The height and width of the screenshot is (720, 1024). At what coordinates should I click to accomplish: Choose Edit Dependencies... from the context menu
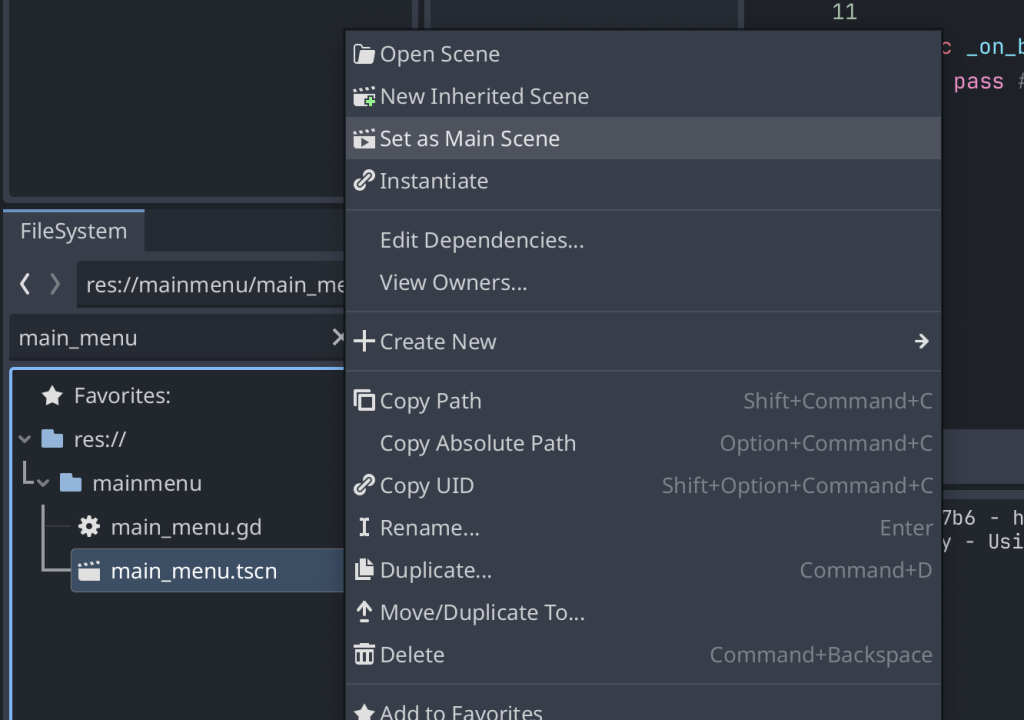point(481,240)
